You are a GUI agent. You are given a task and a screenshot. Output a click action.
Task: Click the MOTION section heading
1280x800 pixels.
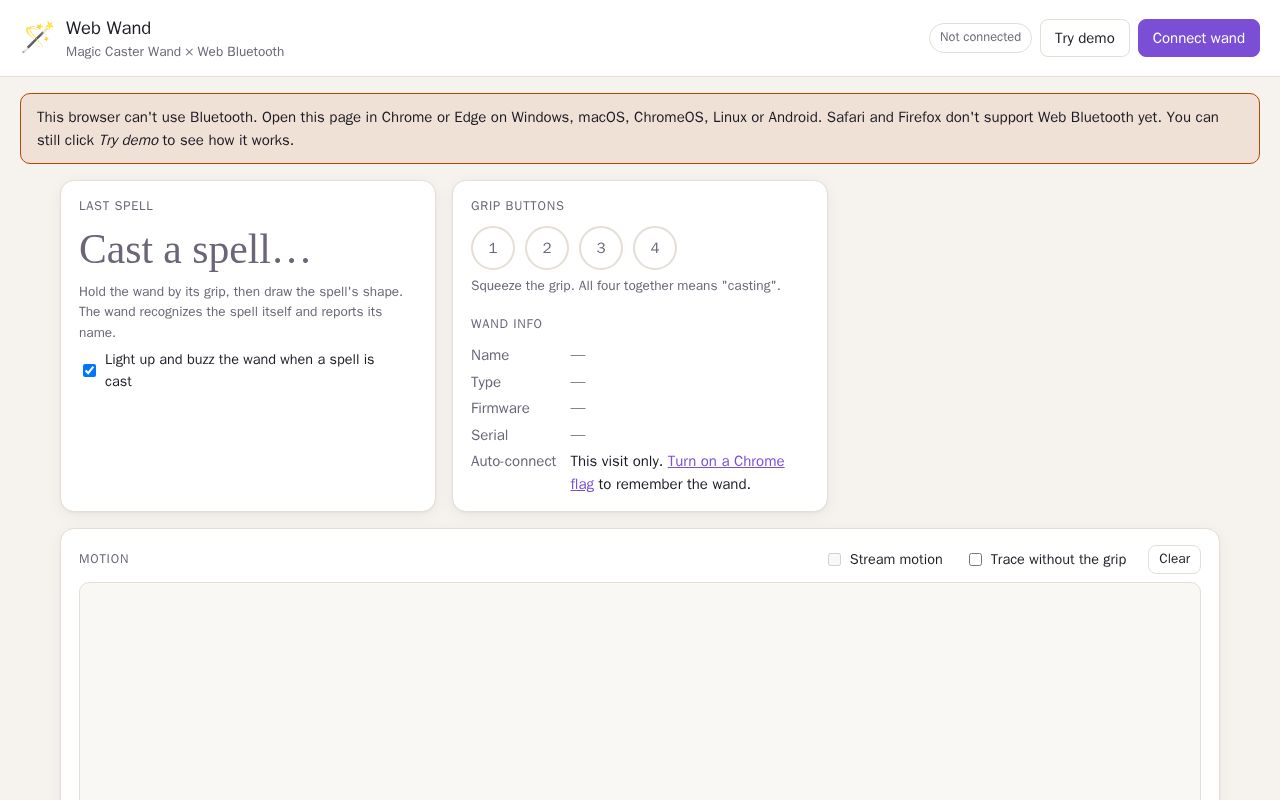pos(104,559)
